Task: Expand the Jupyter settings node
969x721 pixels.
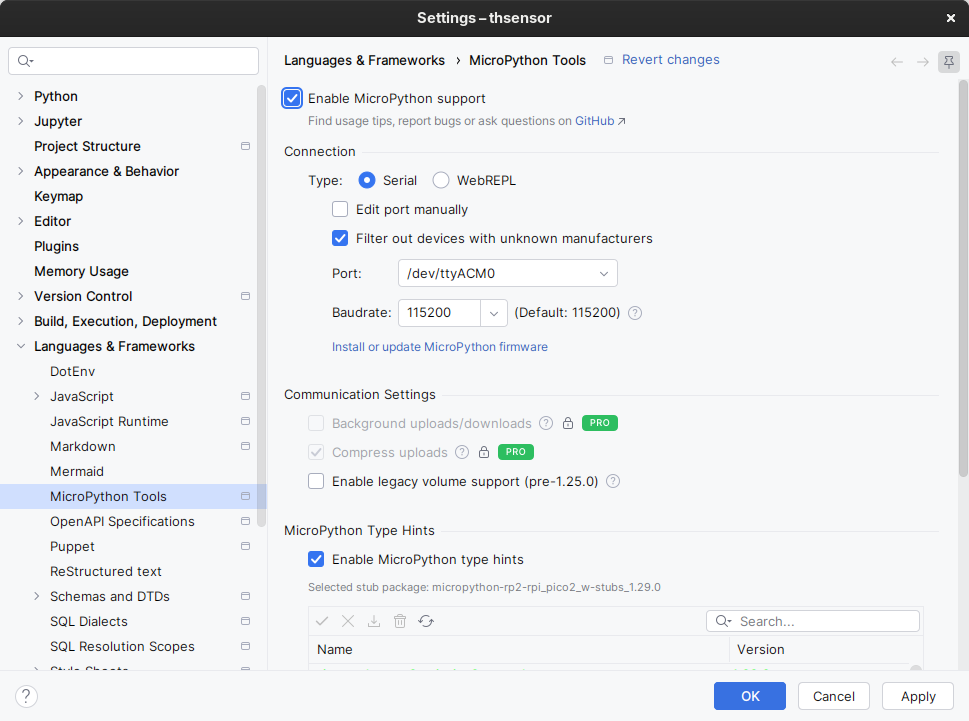Action: [x=20, y=121]
